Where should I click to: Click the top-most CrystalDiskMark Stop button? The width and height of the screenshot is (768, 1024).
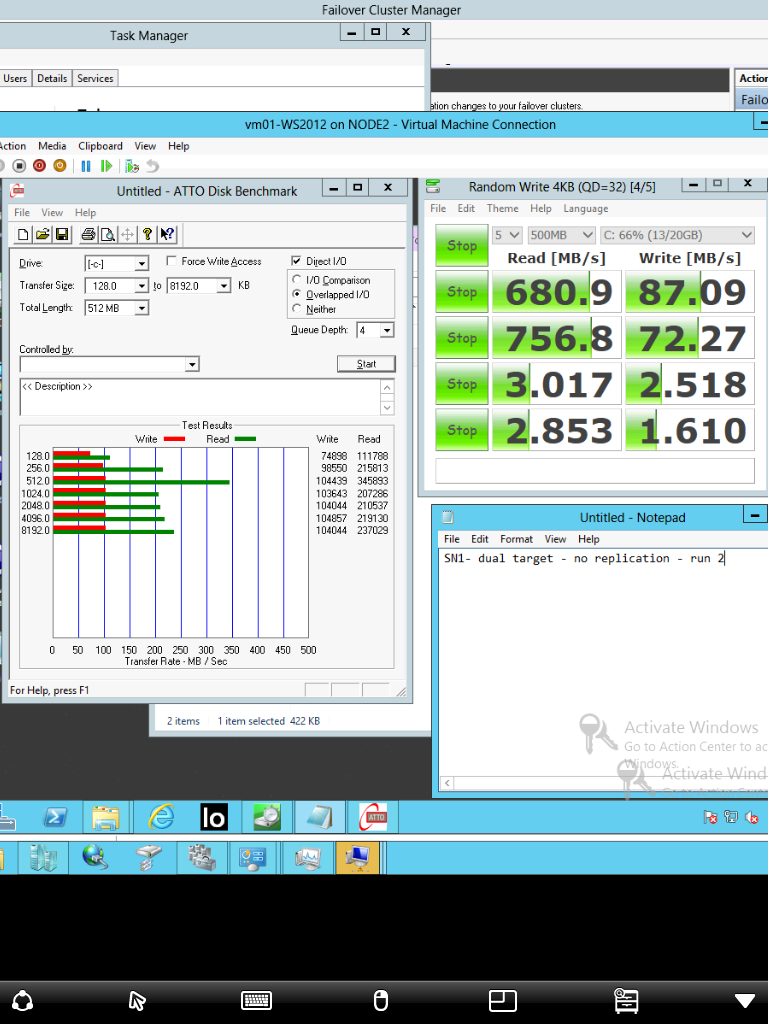coord(462,246)
